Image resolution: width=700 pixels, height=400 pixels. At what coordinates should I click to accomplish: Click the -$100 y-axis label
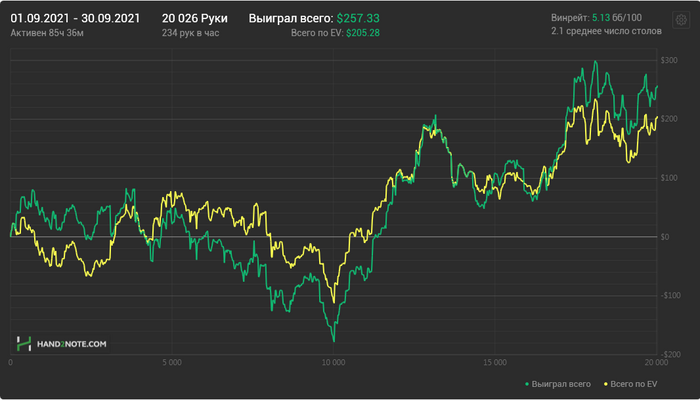tap(669, 295)
